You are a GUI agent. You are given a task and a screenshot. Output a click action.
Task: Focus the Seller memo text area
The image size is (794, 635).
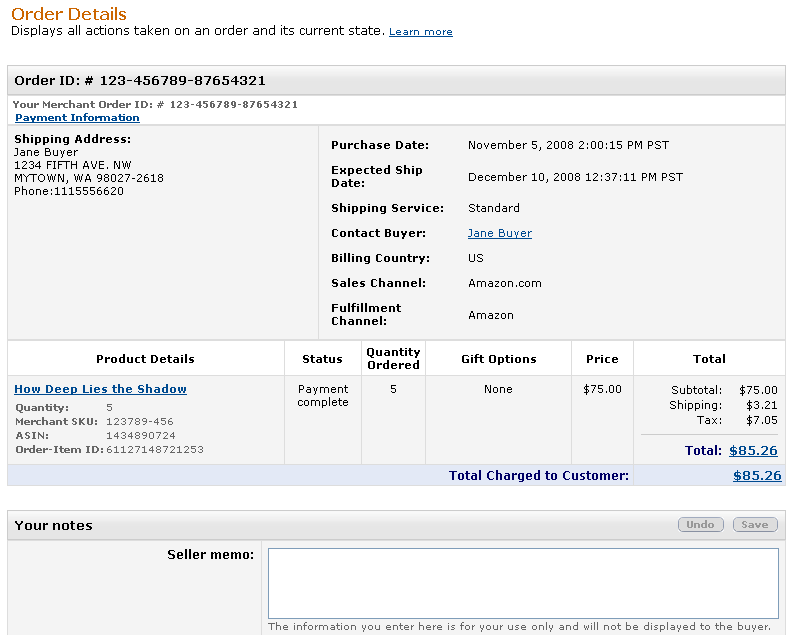click(x=523, y=583)
